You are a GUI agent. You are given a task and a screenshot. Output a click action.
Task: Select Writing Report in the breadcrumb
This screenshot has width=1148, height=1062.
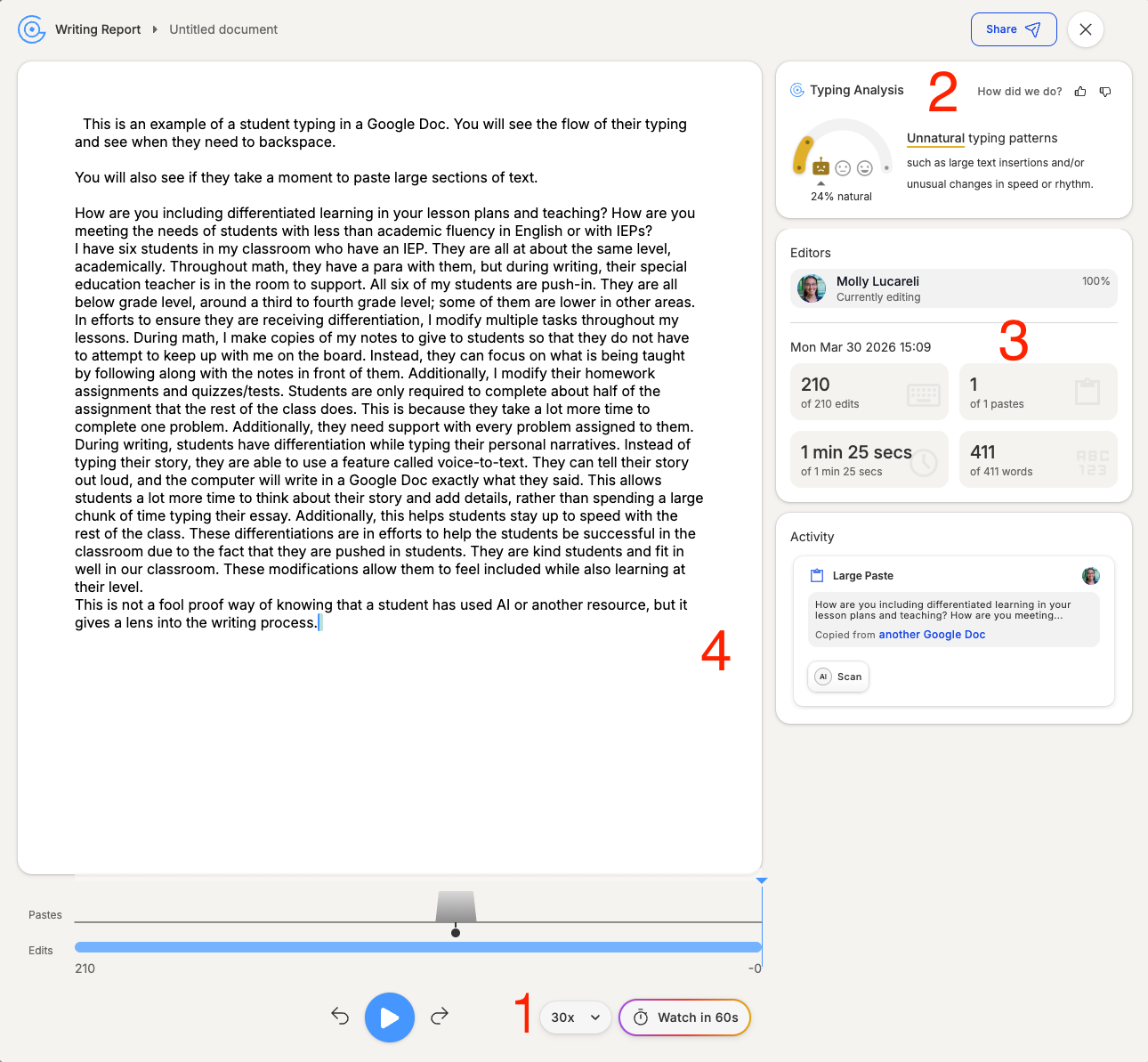[x=98, y=29]
